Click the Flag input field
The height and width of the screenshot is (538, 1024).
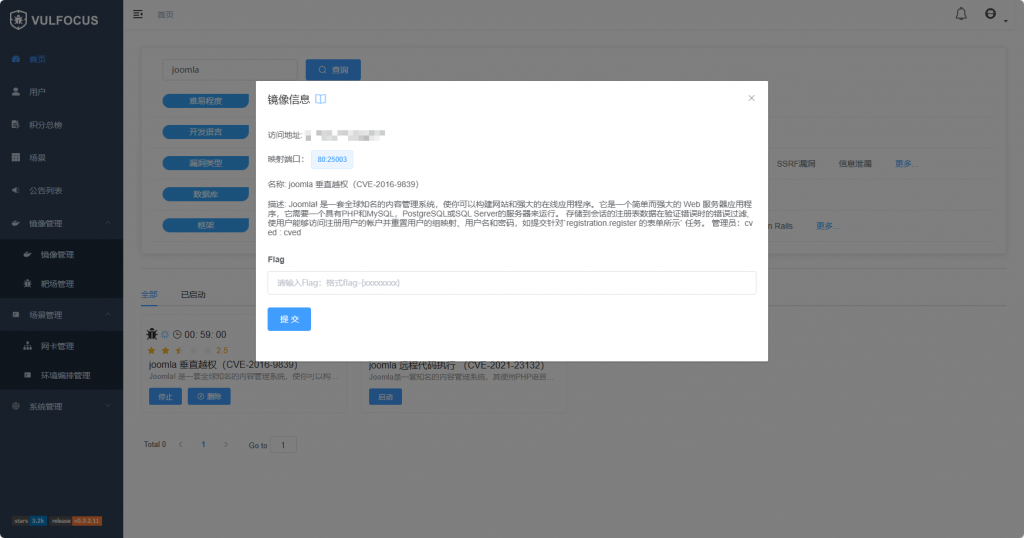click(511, 283)
